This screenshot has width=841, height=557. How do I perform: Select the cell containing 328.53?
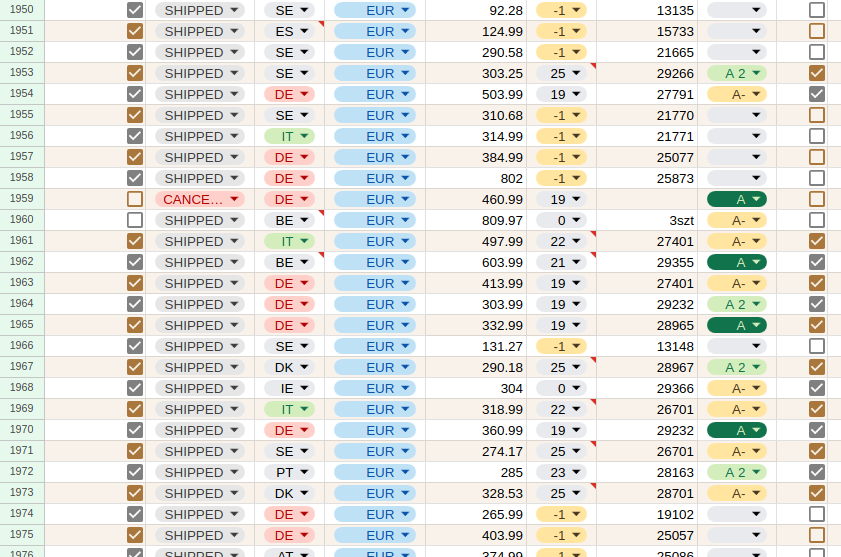pyautogui.click(x=476, y=493)
